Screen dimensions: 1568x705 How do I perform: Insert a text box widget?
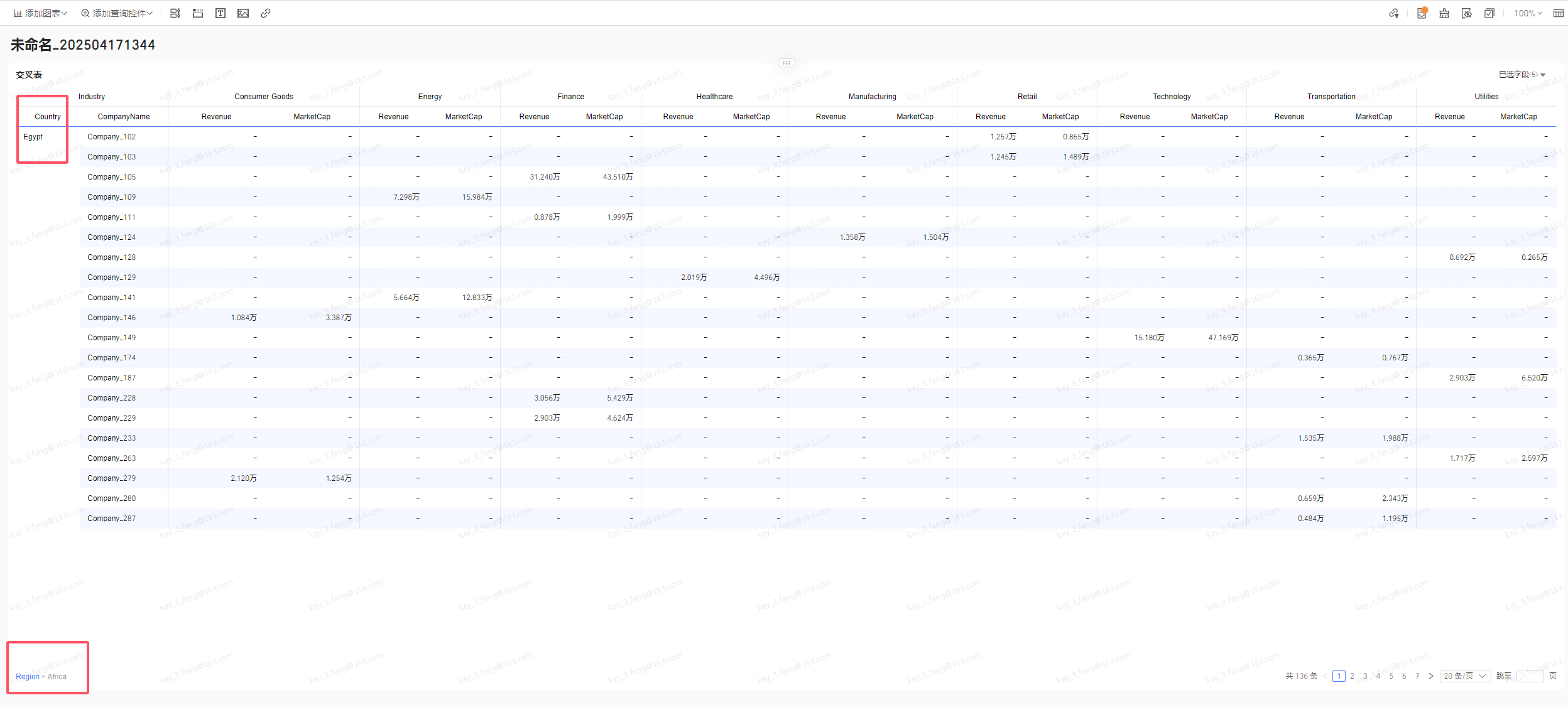click(x=220, y=13)
